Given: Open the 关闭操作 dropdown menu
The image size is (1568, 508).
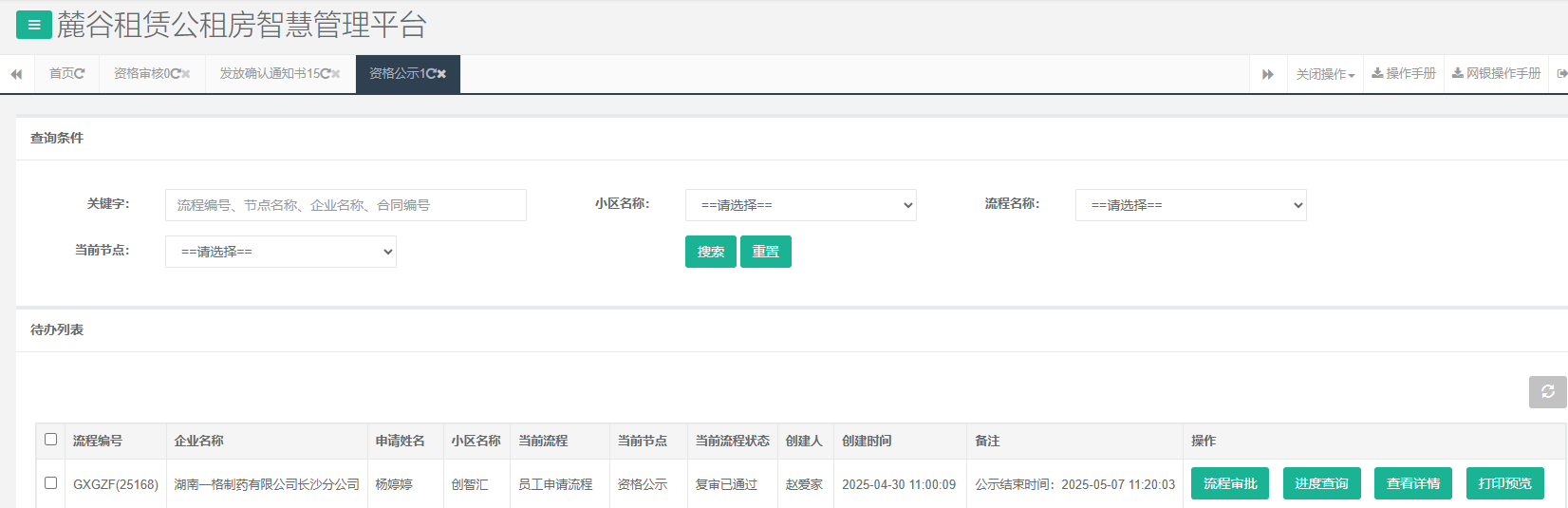Looking at the screenshot, I should point(1325,74).
